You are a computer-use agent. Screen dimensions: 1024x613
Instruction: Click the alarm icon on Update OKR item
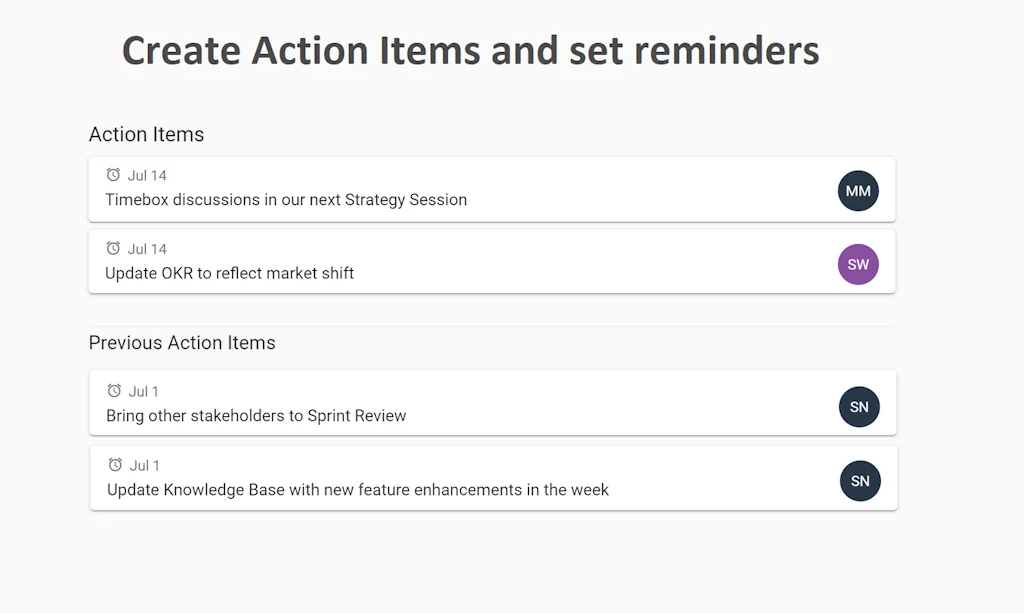click(x=115, y=248)
